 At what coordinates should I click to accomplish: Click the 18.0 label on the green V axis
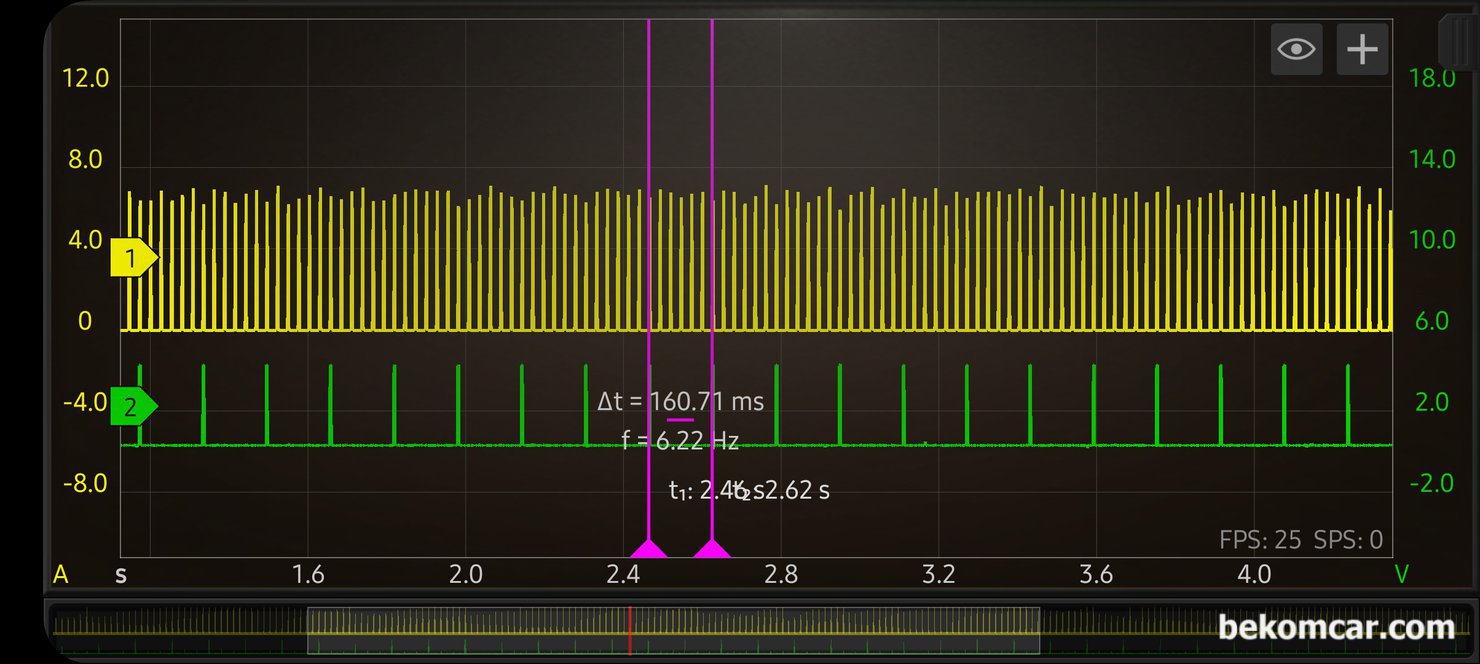click(x=1431, y=79)
